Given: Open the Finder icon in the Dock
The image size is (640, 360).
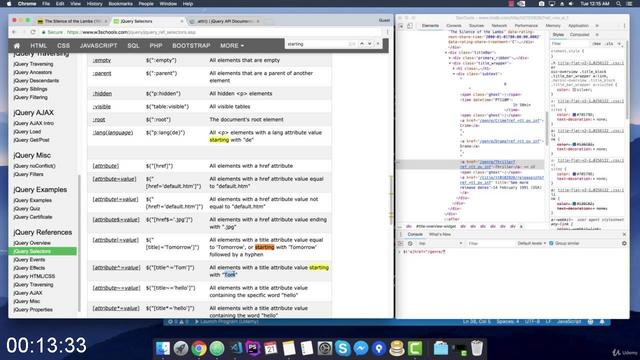Looking at the screenshot, I should point(162,349).
